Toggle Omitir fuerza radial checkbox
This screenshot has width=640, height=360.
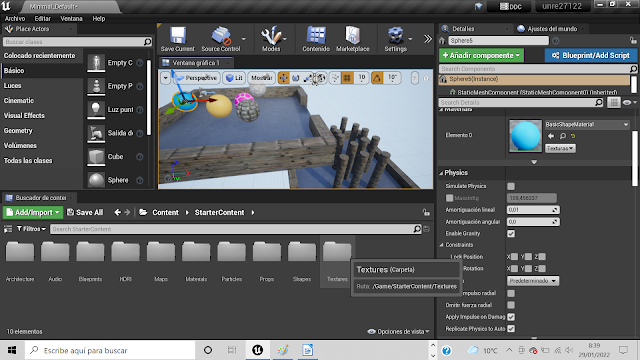pos(511,305)
